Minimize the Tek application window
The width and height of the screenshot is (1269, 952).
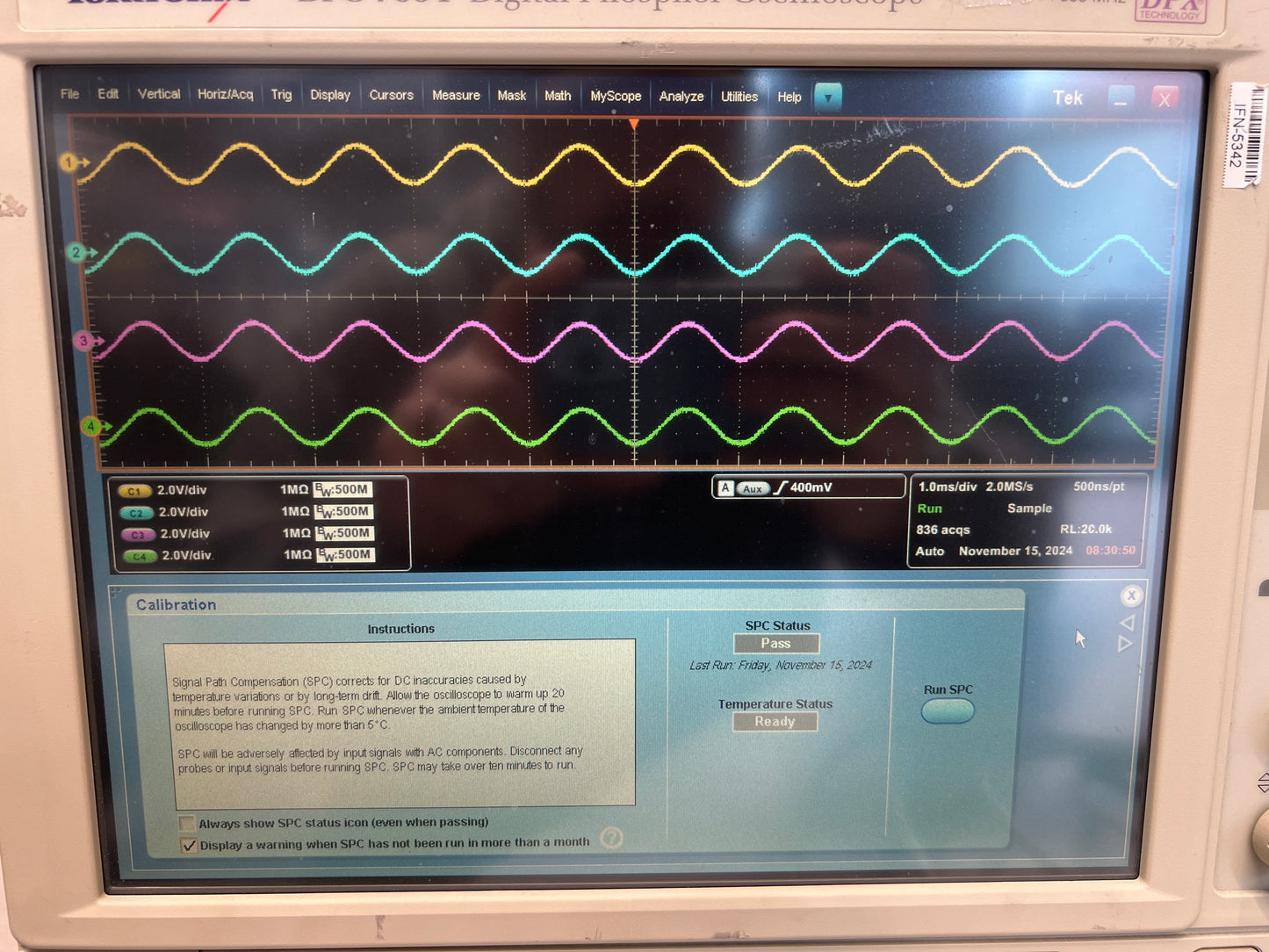pyautogui.click(x=1121, y=99)
